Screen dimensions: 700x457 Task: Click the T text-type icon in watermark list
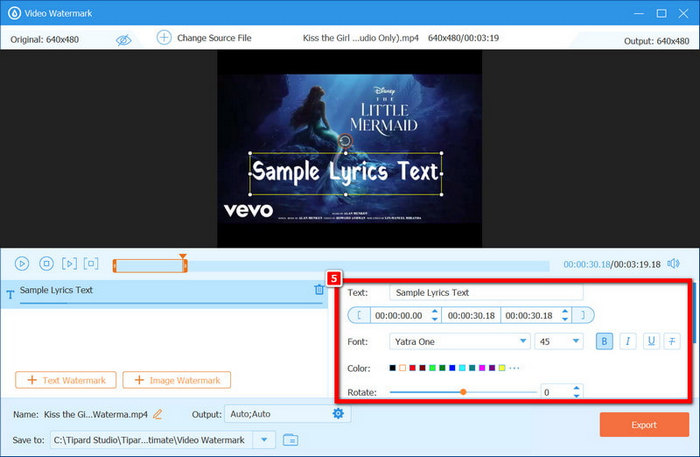tap(10, 294)
